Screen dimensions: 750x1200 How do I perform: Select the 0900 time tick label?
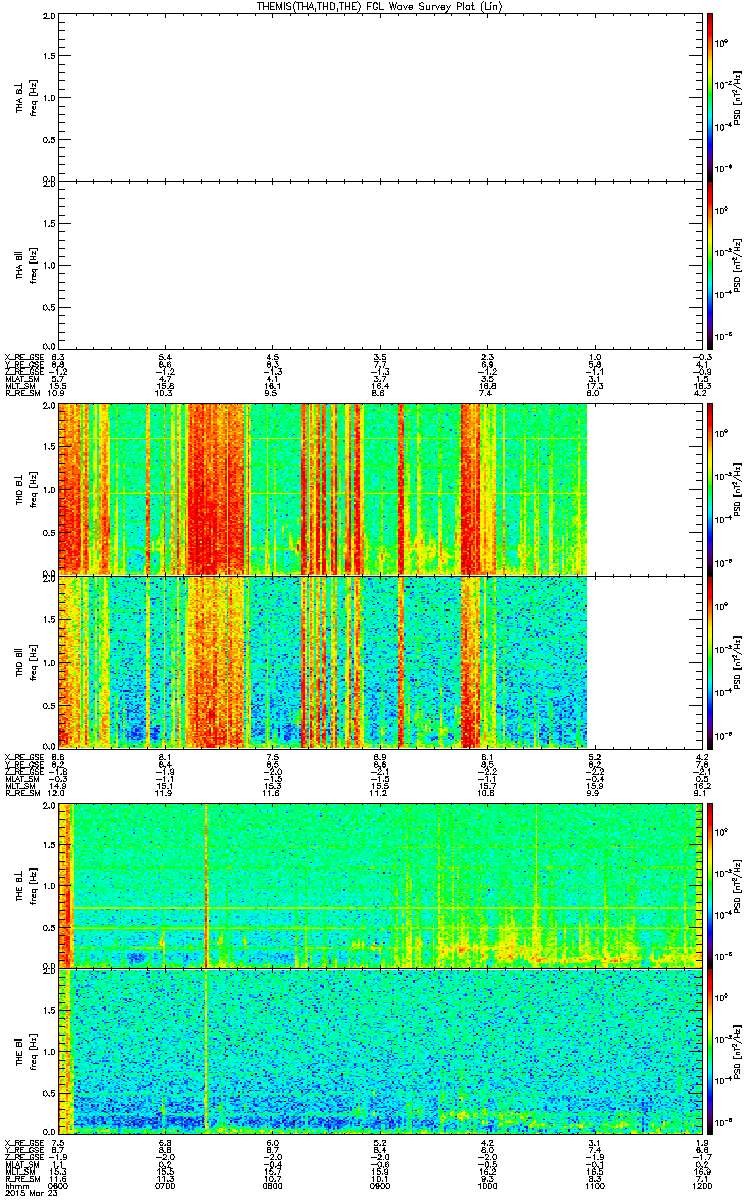click(380, 1188)
